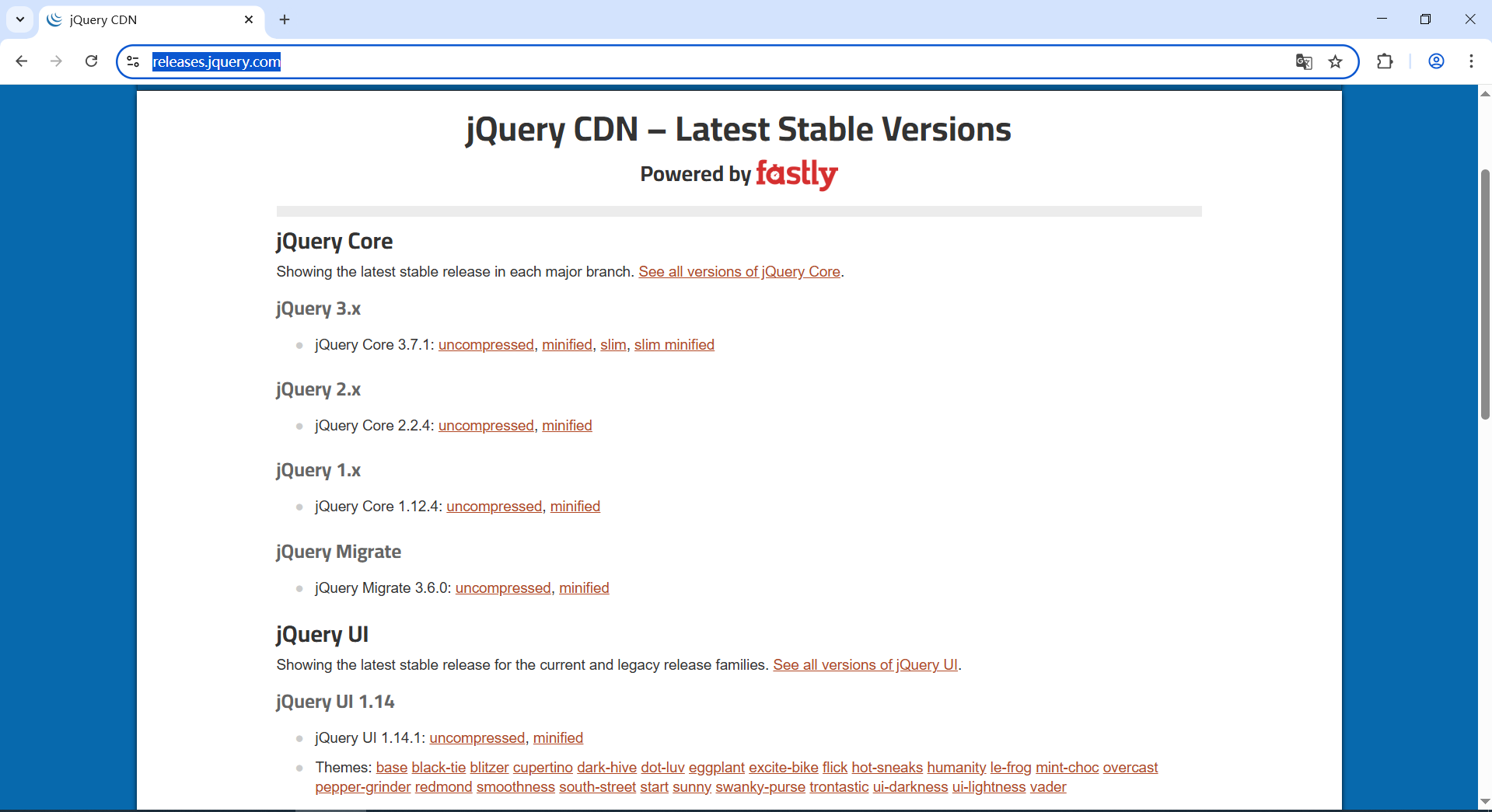
Task: Open jQuery Core 1.12.4 uncompressed link
Action: coord(494,507)
